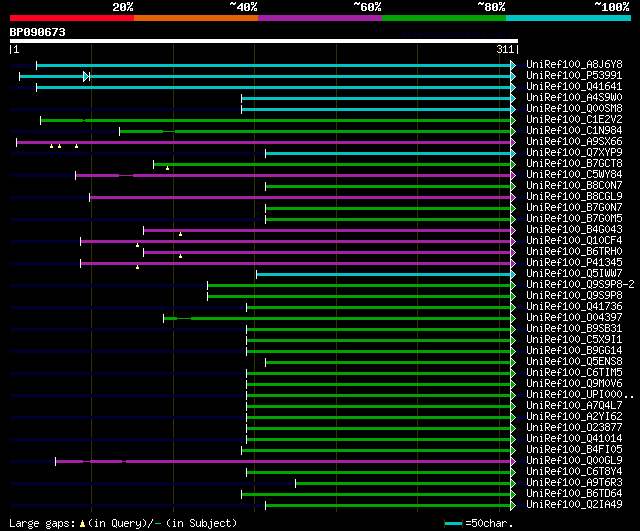Click the 311 query end position label

(x=505, y=49)
